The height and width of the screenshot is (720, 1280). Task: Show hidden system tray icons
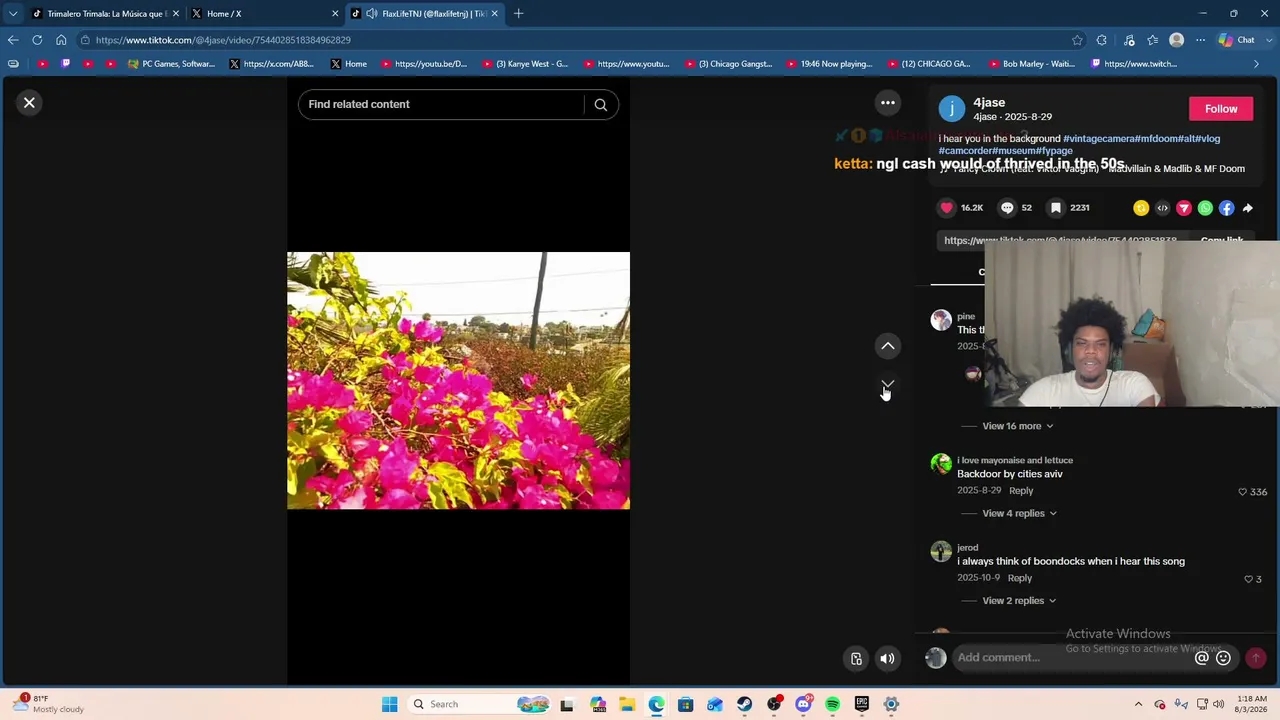click(x=1138, y=704)
